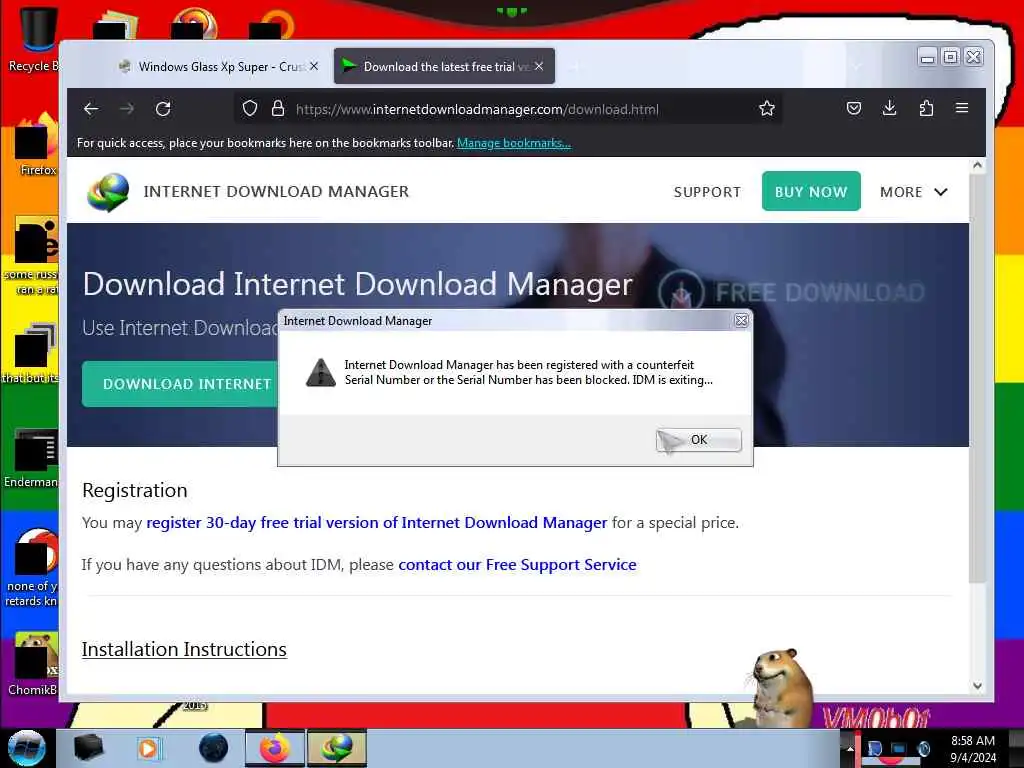Open the Firefox hamburger menu

pyautogui.click(x=962, y=108)
